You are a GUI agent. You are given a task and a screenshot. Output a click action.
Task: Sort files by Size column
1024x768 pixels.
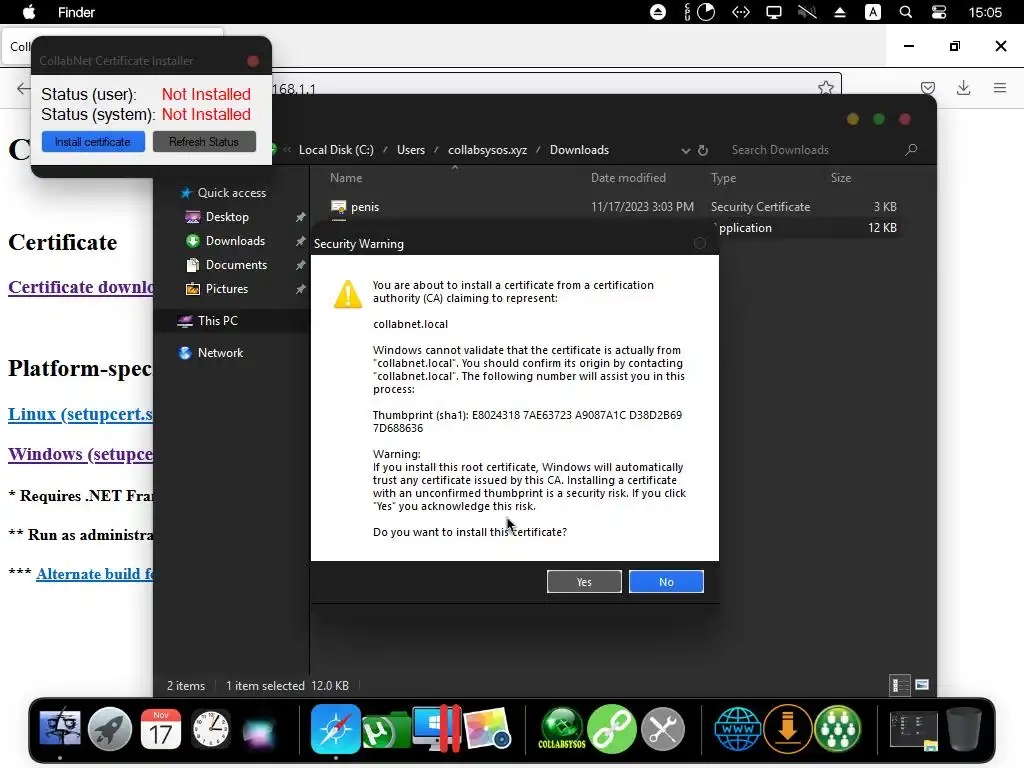tap(840, 178)
